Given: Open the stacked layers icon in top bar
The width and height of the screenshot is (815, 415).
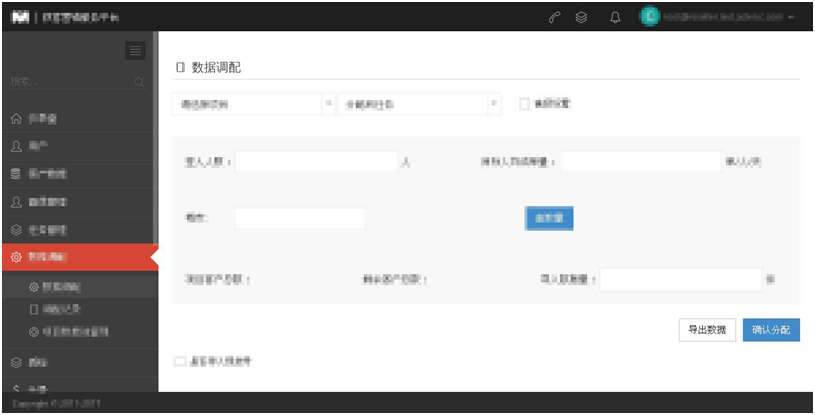Looking at the screenshot, I should (581, 18).
